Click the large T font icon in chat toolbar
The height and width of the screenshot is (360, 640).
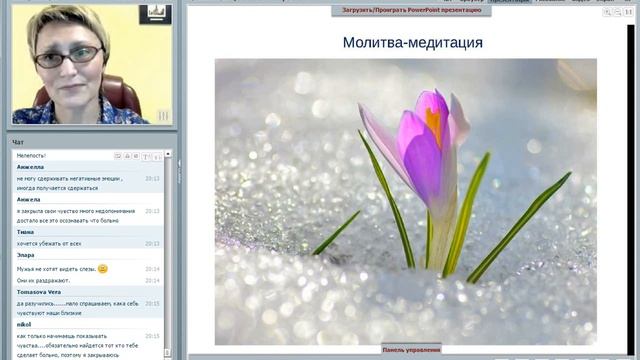[x=147, y=156]
